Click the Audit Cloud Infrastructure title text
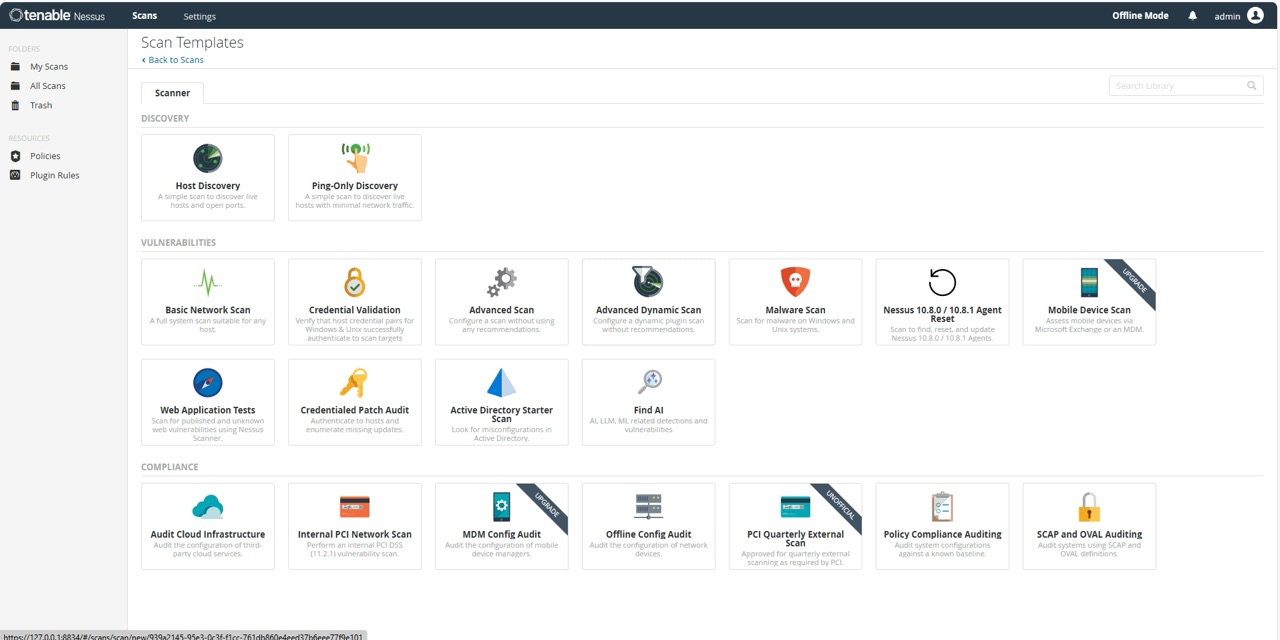 (208, 534)
